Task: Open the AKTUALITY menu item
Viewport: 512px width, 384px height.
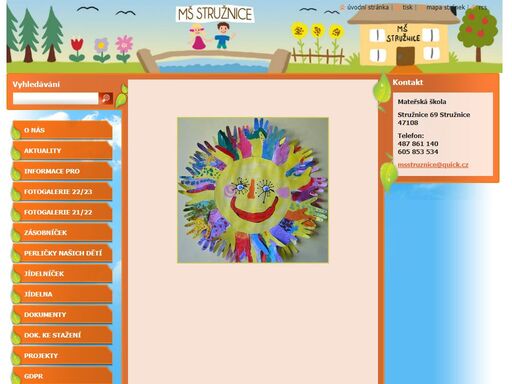Action: [x=62, y=151]
